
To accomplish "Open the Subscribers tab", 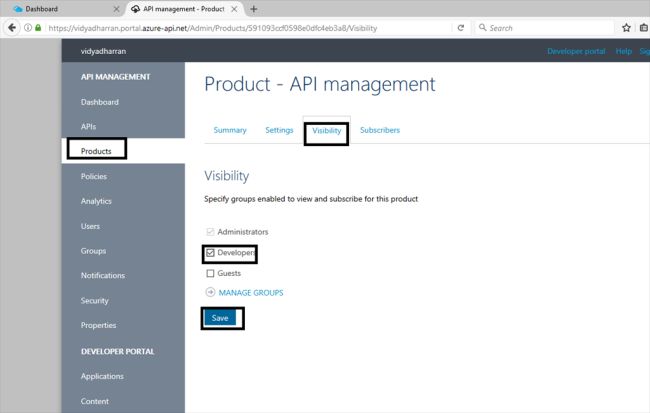I will [x=380, y=130].
